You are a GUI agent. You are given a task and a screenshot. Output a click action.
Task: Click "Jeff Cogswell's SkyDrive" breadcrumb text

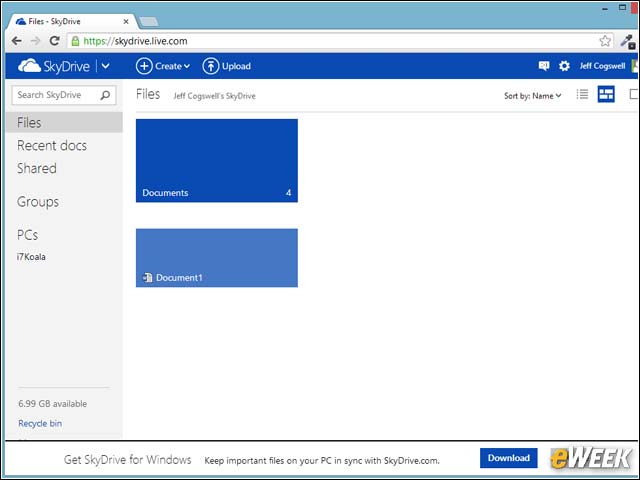[215, 96]
